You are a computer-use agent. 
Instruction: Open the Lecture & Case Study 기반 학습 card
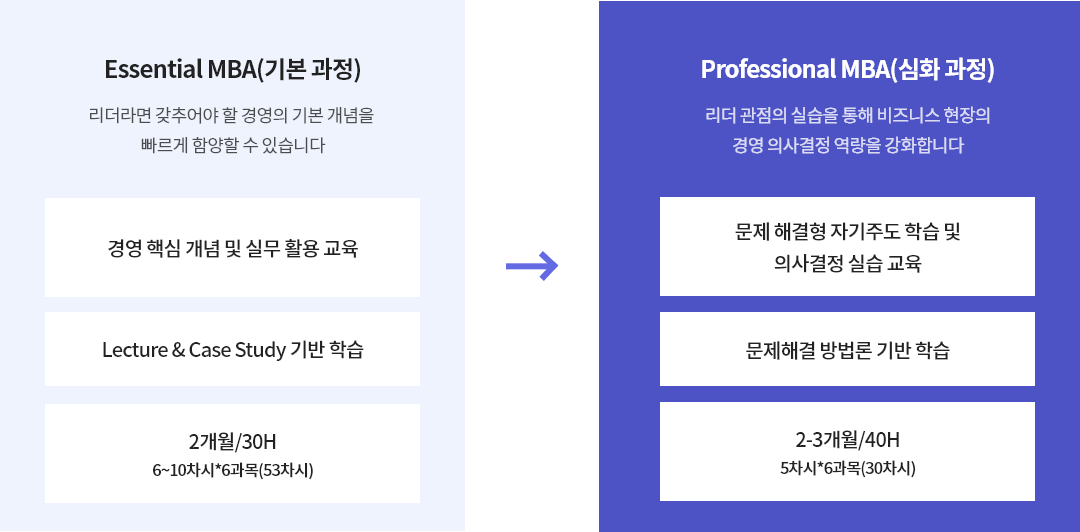coord(232,349)
